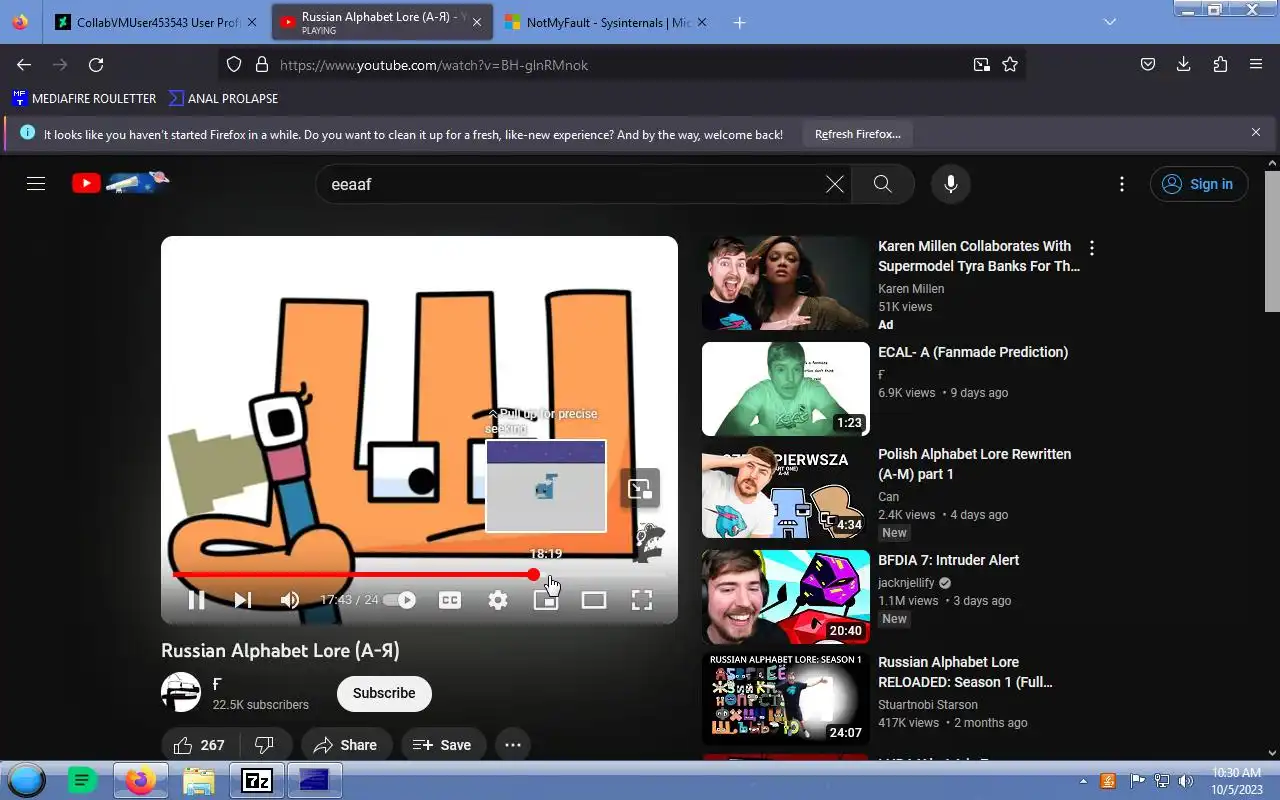Open the jacknjellify channel name
Screen dimensions: 1280x800
click(906, 583)
